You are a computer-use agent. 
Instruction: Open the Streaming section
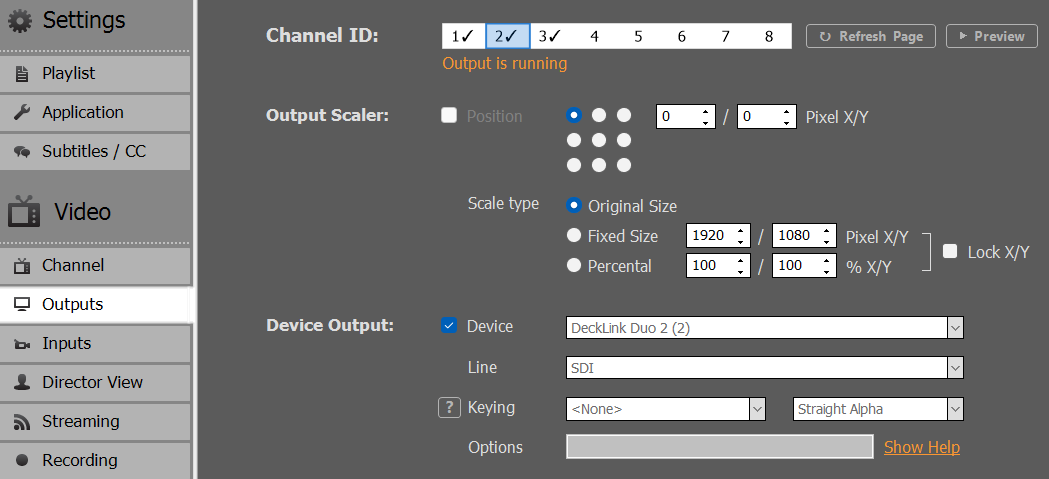pyautogui.click(x=95, y=422)
